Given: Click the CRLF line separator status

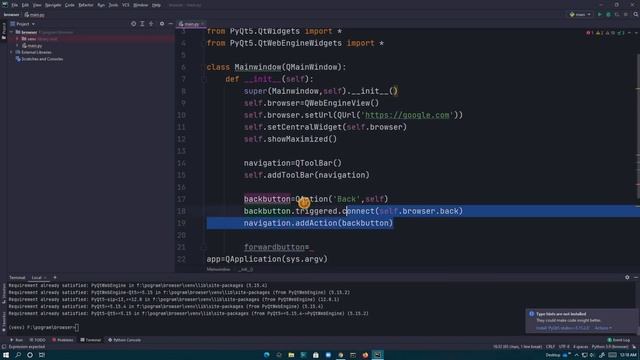Looking at the screenshot, I should pos(550,347).
